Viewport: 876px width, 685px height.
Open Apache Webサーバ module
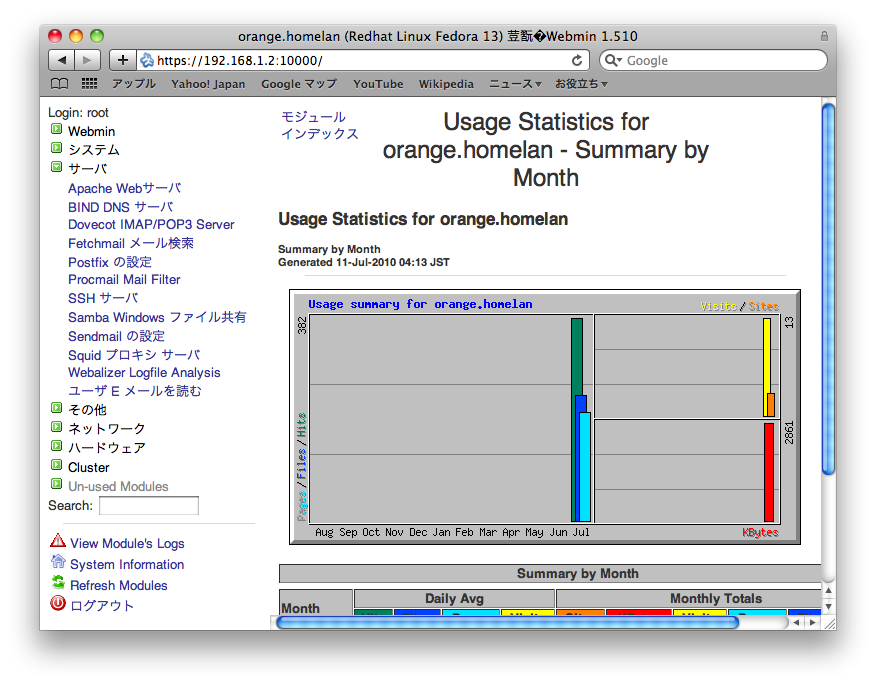[x=124, y=188]
